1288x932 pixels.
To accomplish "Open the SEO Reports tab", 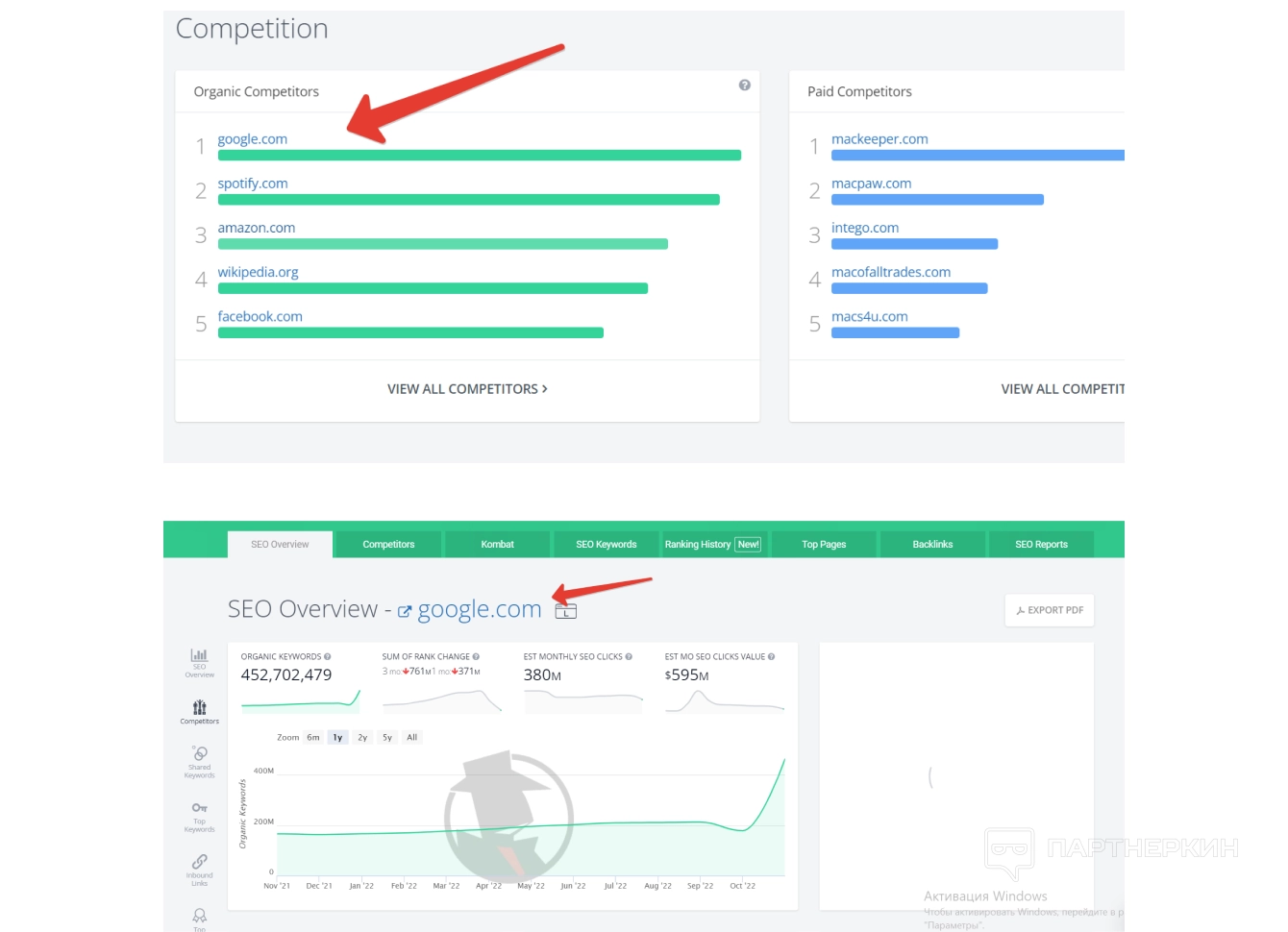I will pyautogui.click(x=1041, y=544).
